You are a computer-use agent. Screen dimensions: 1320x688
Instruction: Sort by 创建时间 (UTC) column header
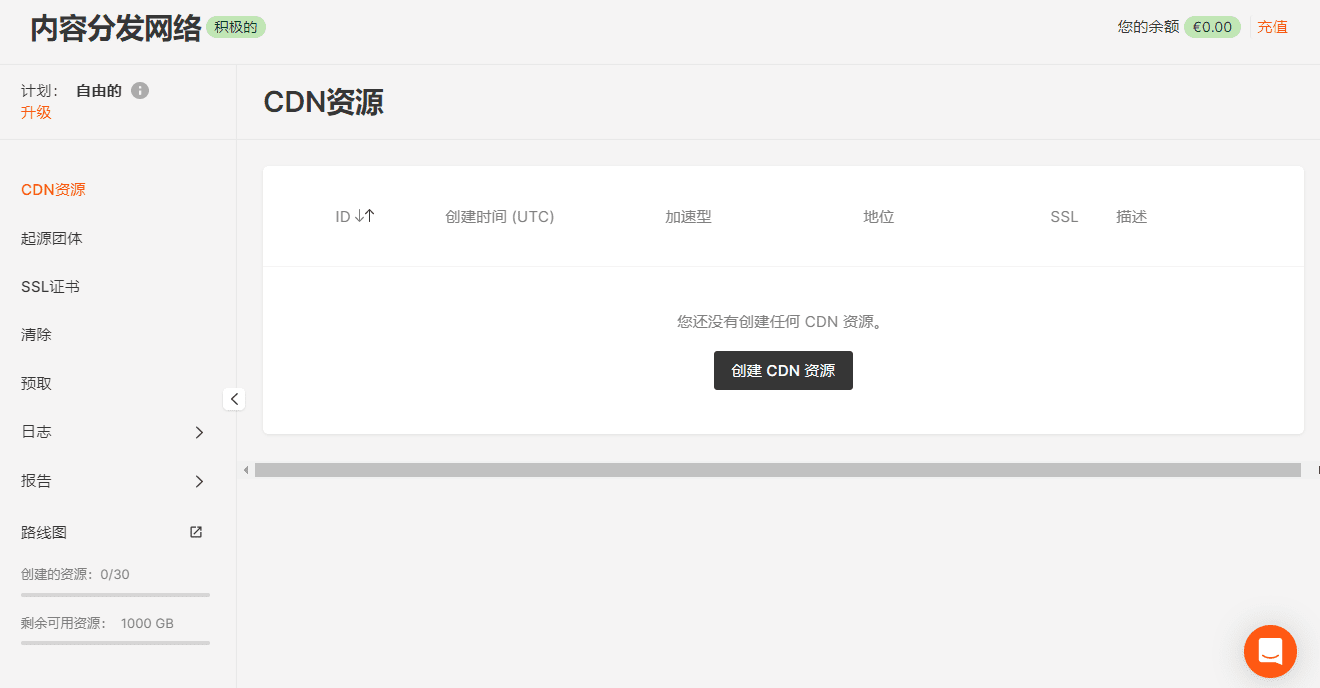tap(499, 217)
